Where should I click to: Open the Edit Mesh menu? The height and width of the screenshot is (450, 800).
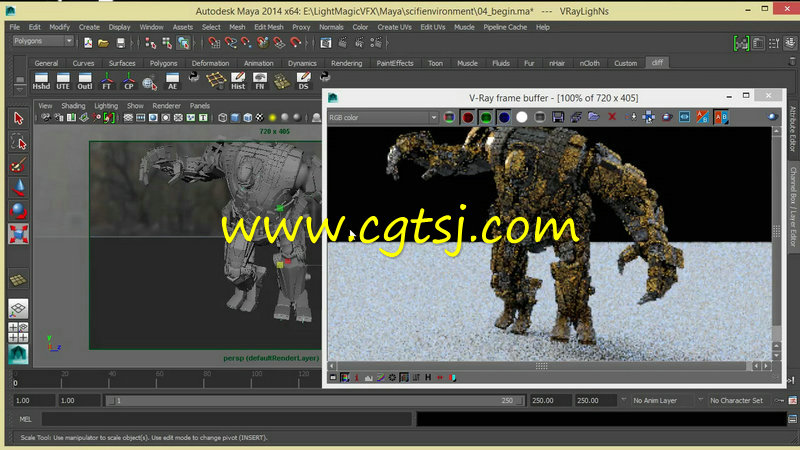pos(268,27)
